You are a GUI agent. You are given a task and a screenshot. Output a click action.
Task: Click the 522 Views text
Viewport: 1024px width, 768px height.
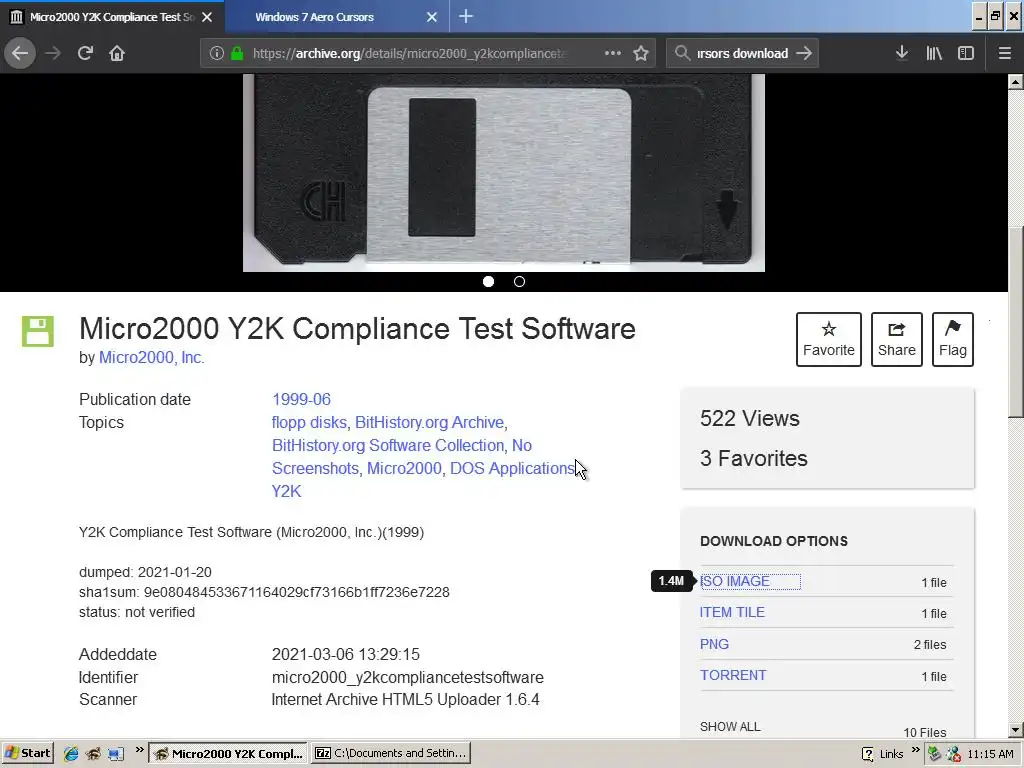(750, 419)
